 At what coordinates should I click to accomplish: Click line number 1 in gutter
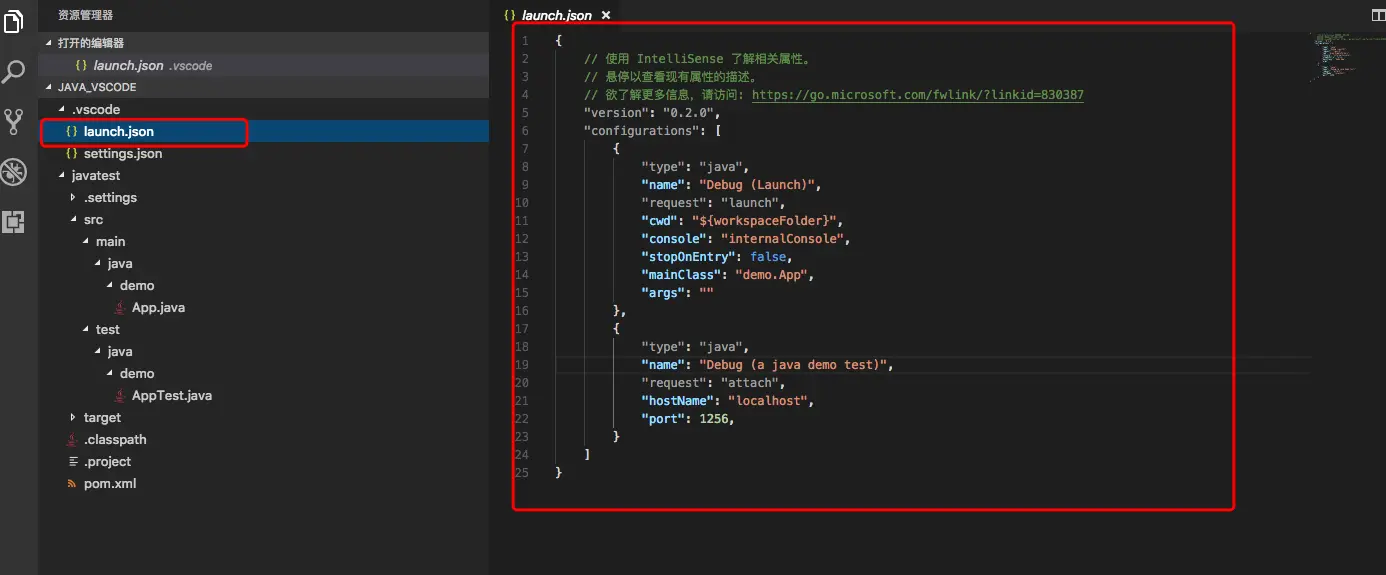pyautogui.click(x=524, y=41)
